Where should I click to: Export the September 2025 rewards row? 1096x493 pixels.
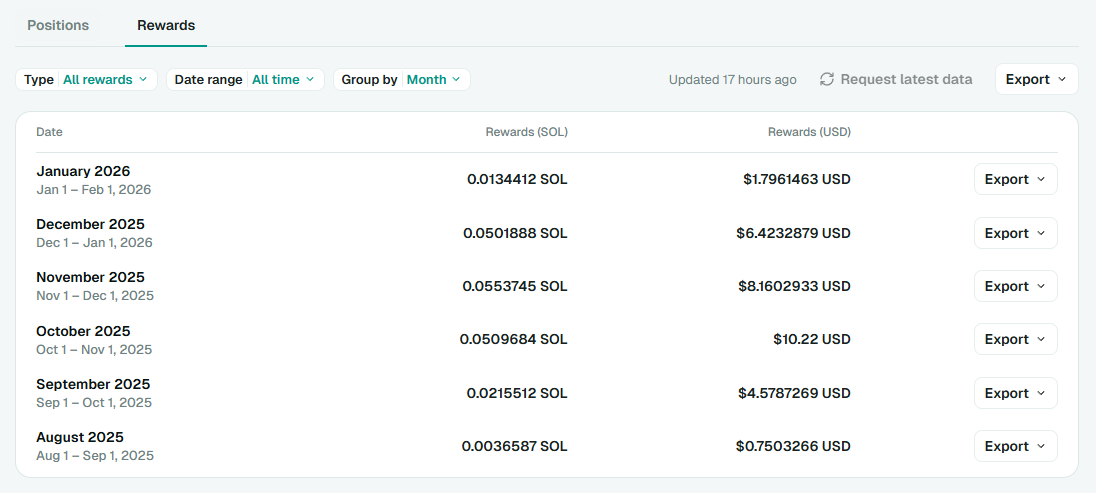[x=1015, y=393]
